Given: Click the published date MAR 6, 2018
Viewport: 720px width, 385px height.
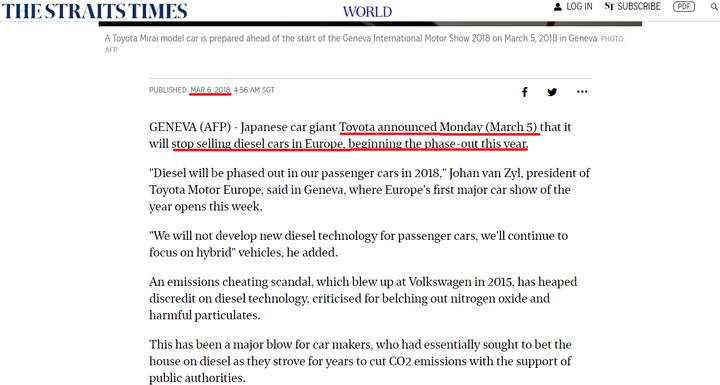Looking at the screenshot, I should click(210, 90).
